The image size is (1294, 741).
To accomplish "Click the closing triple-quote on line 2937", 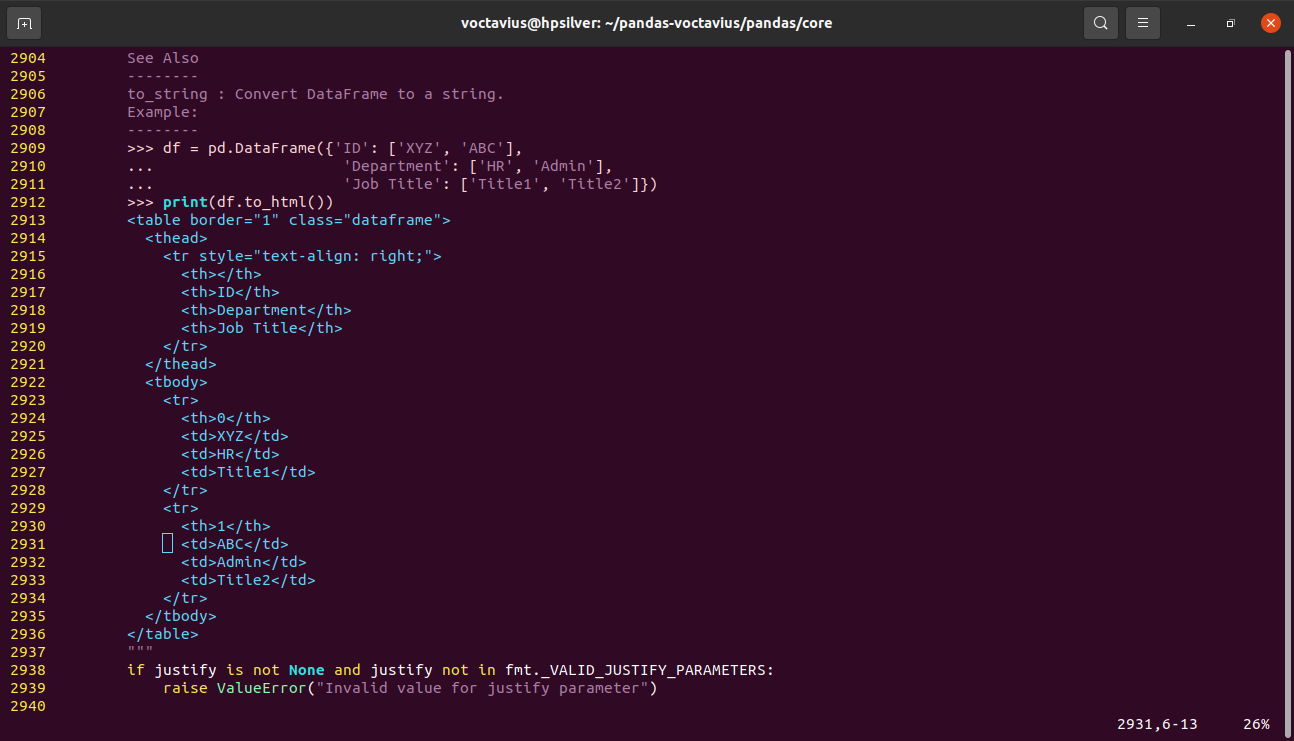I will coord(140,652).
